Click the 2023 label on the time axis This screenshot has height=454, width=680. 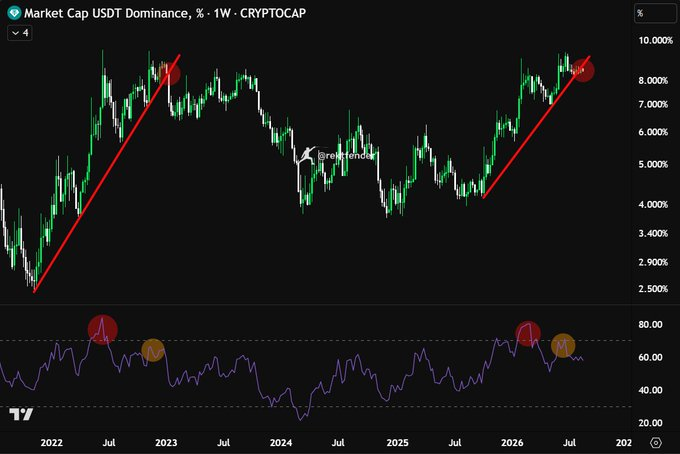coord(166,443)
